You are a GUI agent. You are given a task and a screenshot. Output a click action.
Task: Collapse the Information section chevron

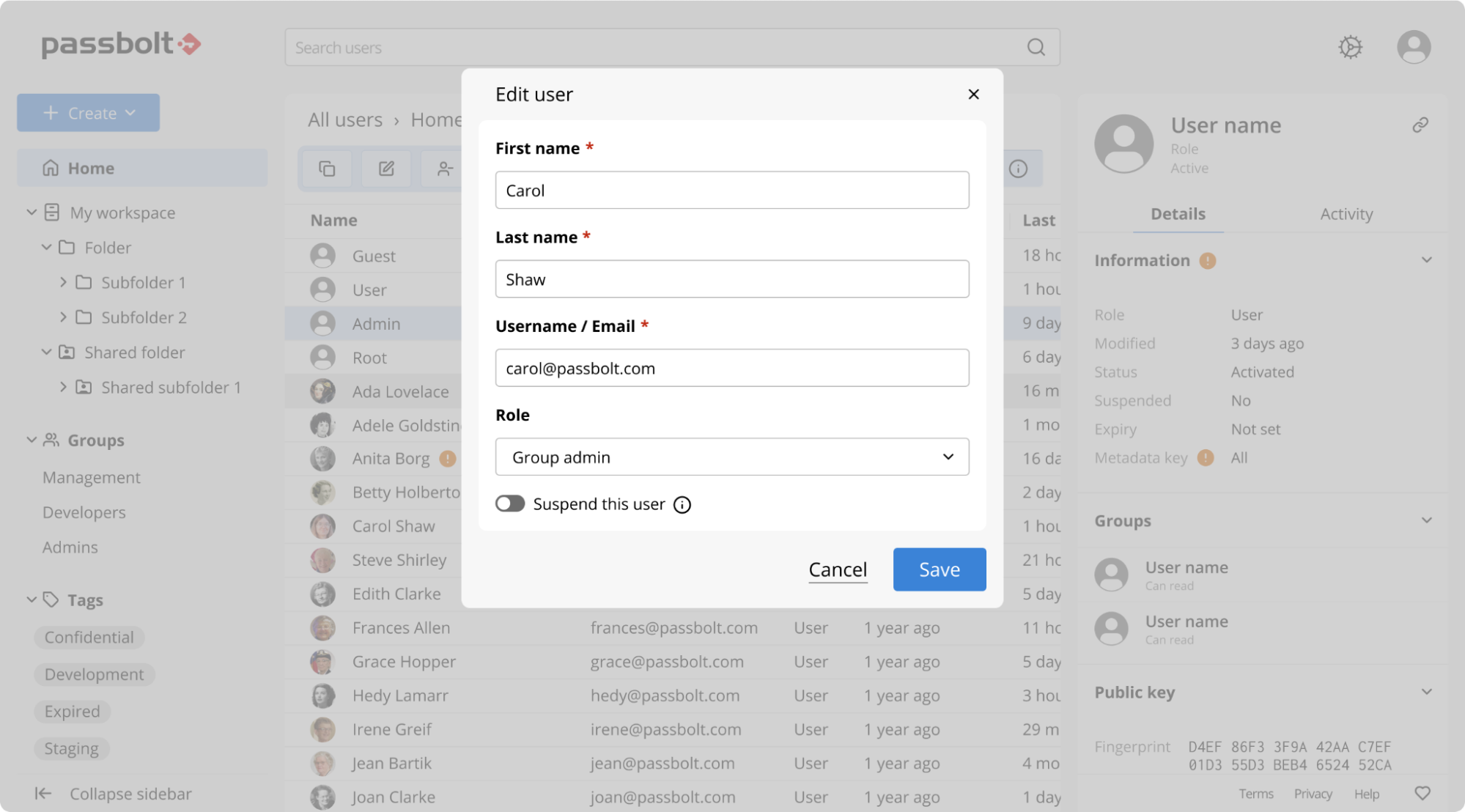pyautogui.click(x=1426, y=260)
